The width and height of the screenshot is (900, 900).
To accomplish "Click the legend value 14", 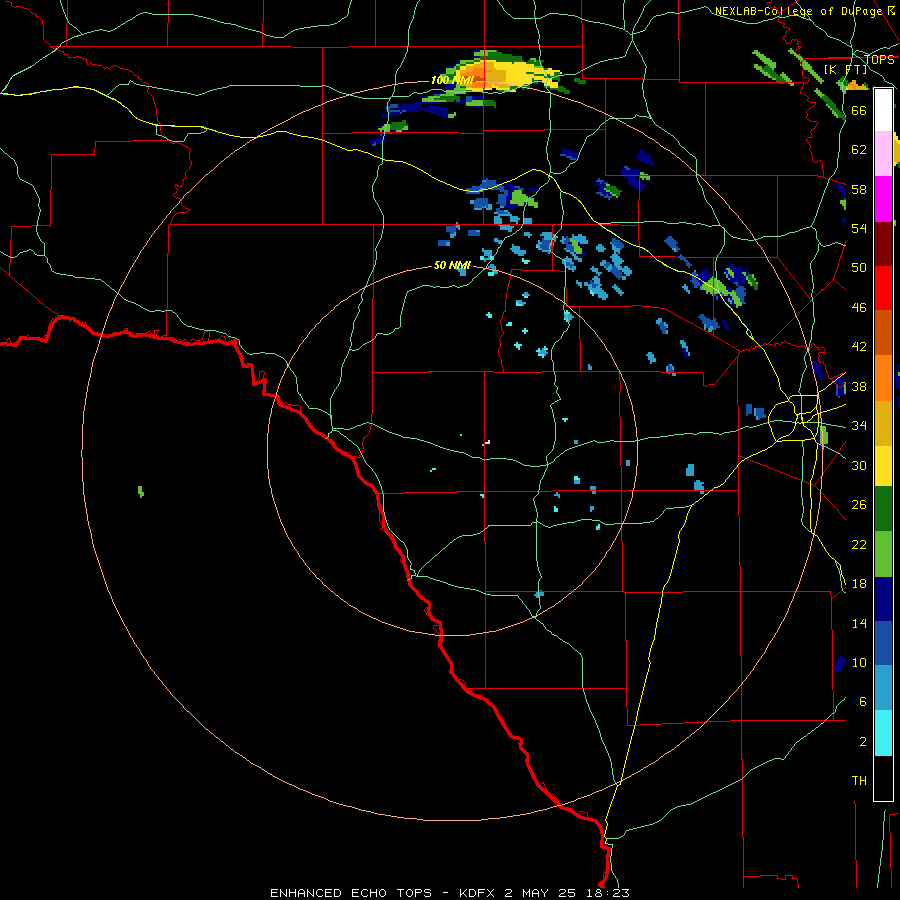I will [x=859, y=623].
